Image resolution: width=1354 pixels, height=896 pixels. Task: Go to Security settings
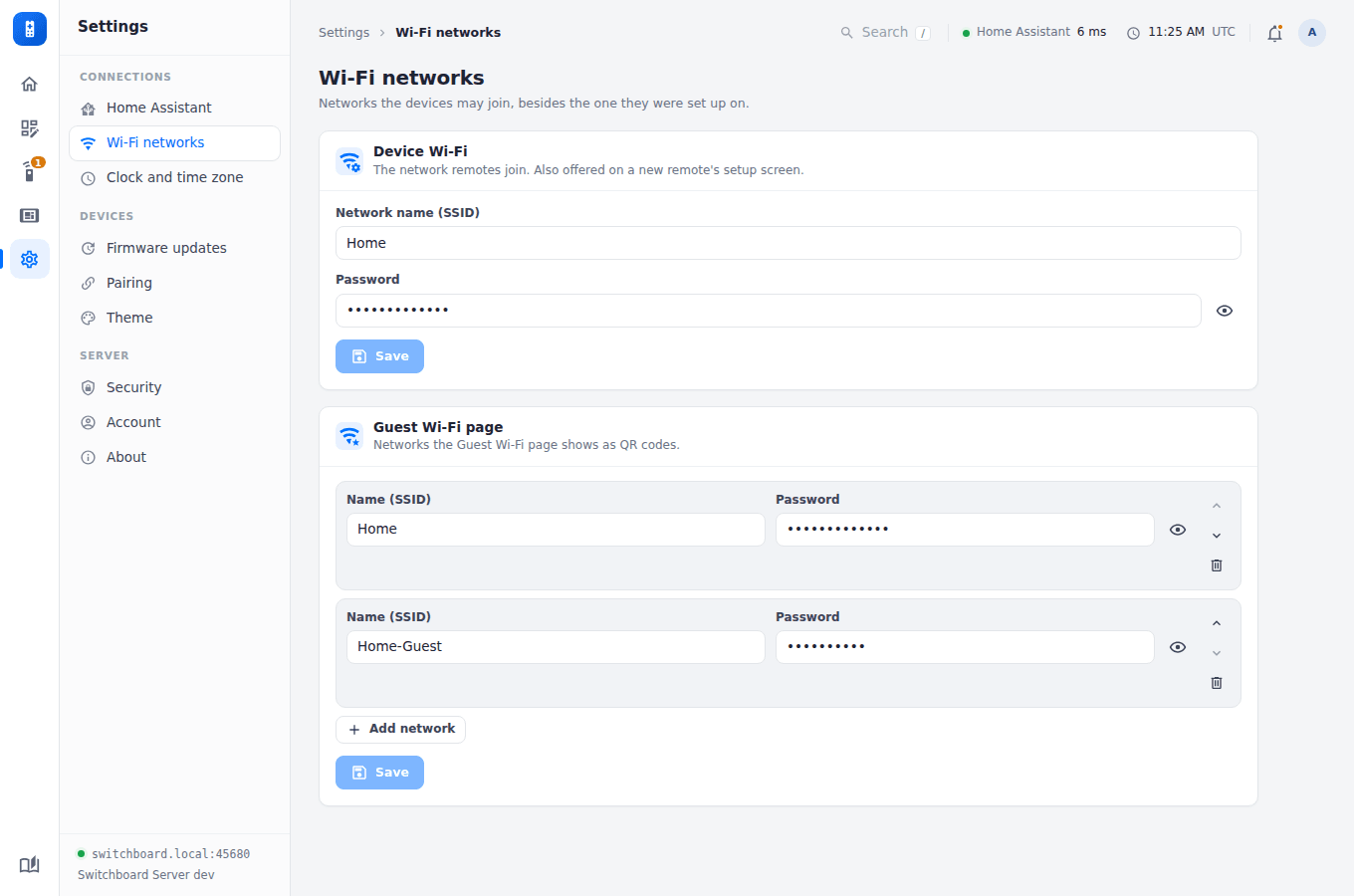coord(174,388)
